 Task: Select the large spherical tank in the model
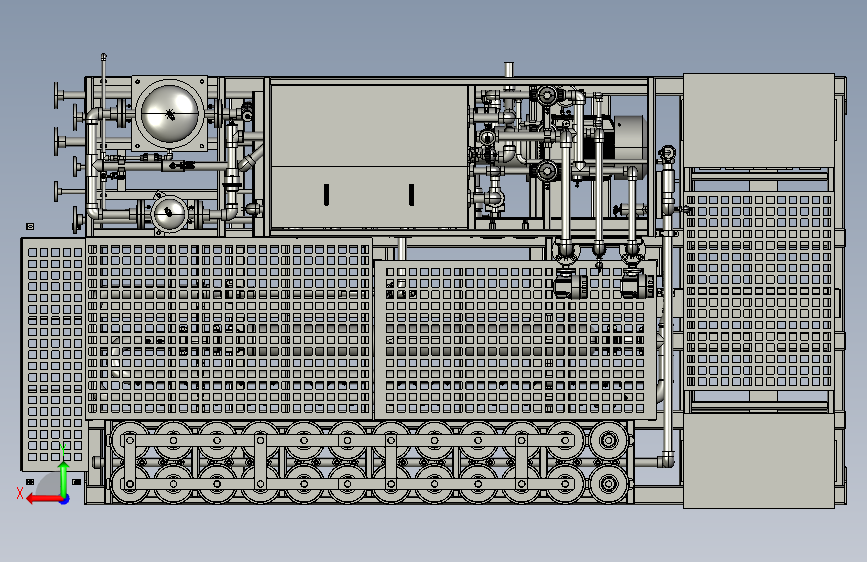point(170,113)
